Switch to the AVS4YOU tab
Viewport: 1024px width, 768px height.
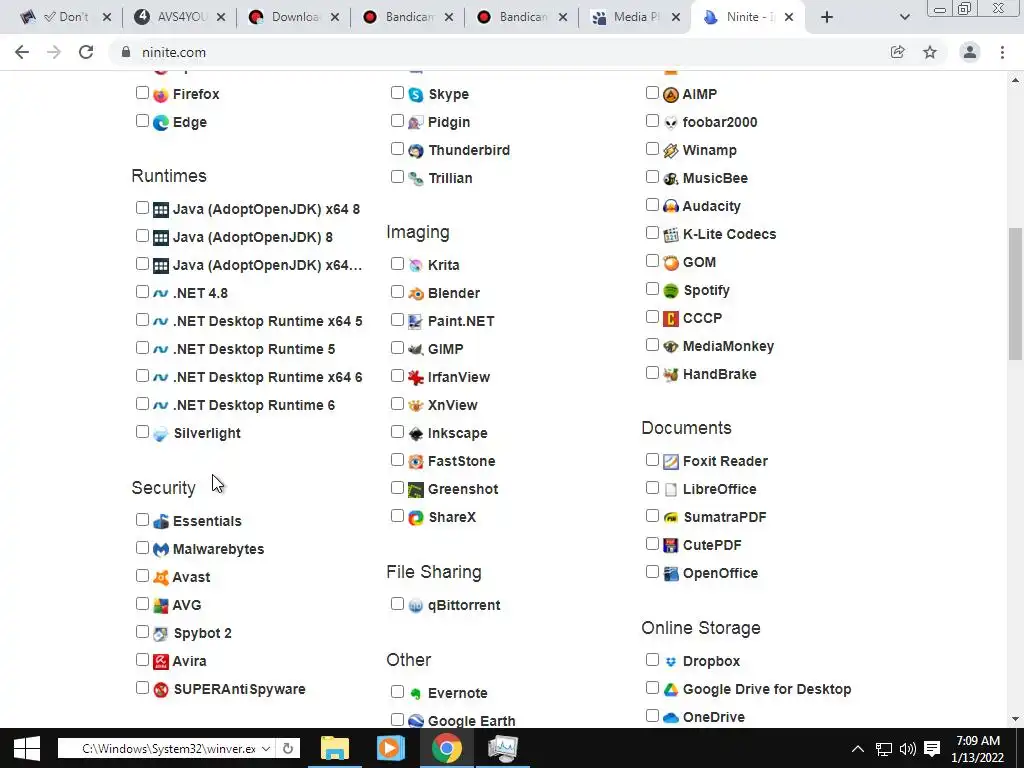[180, 17]
